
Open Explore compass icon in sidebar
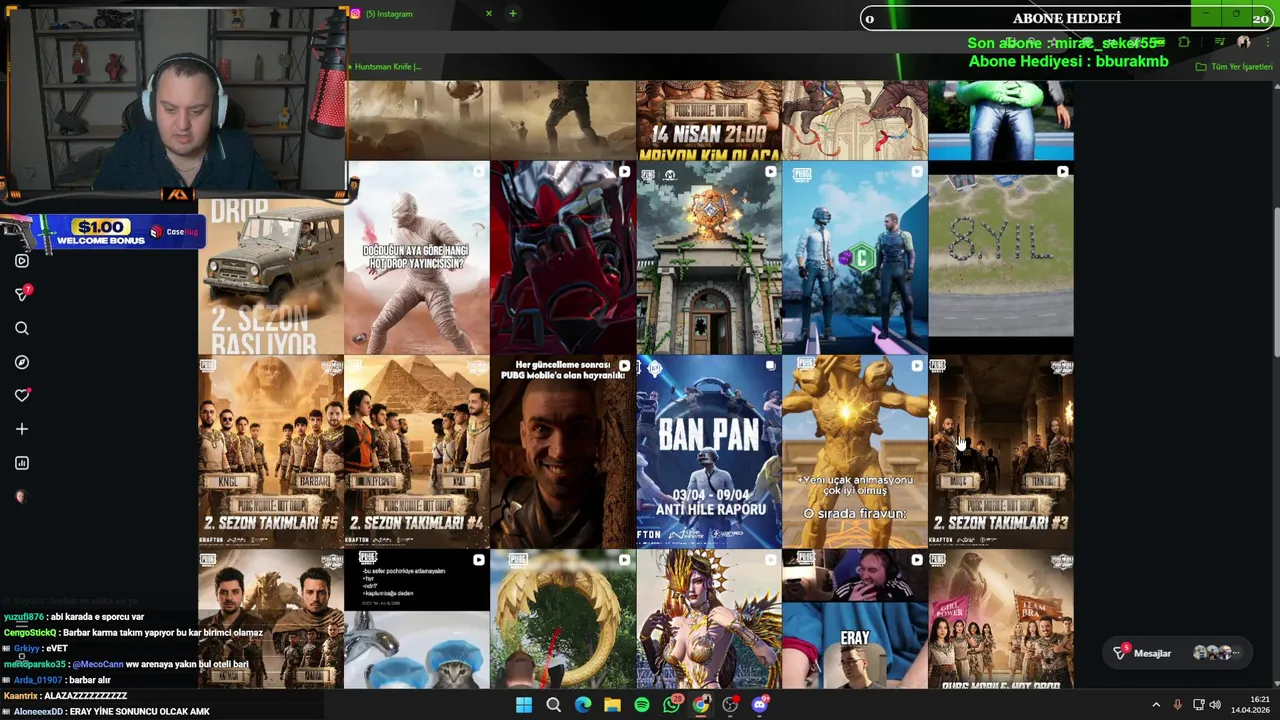pos(22,362)
